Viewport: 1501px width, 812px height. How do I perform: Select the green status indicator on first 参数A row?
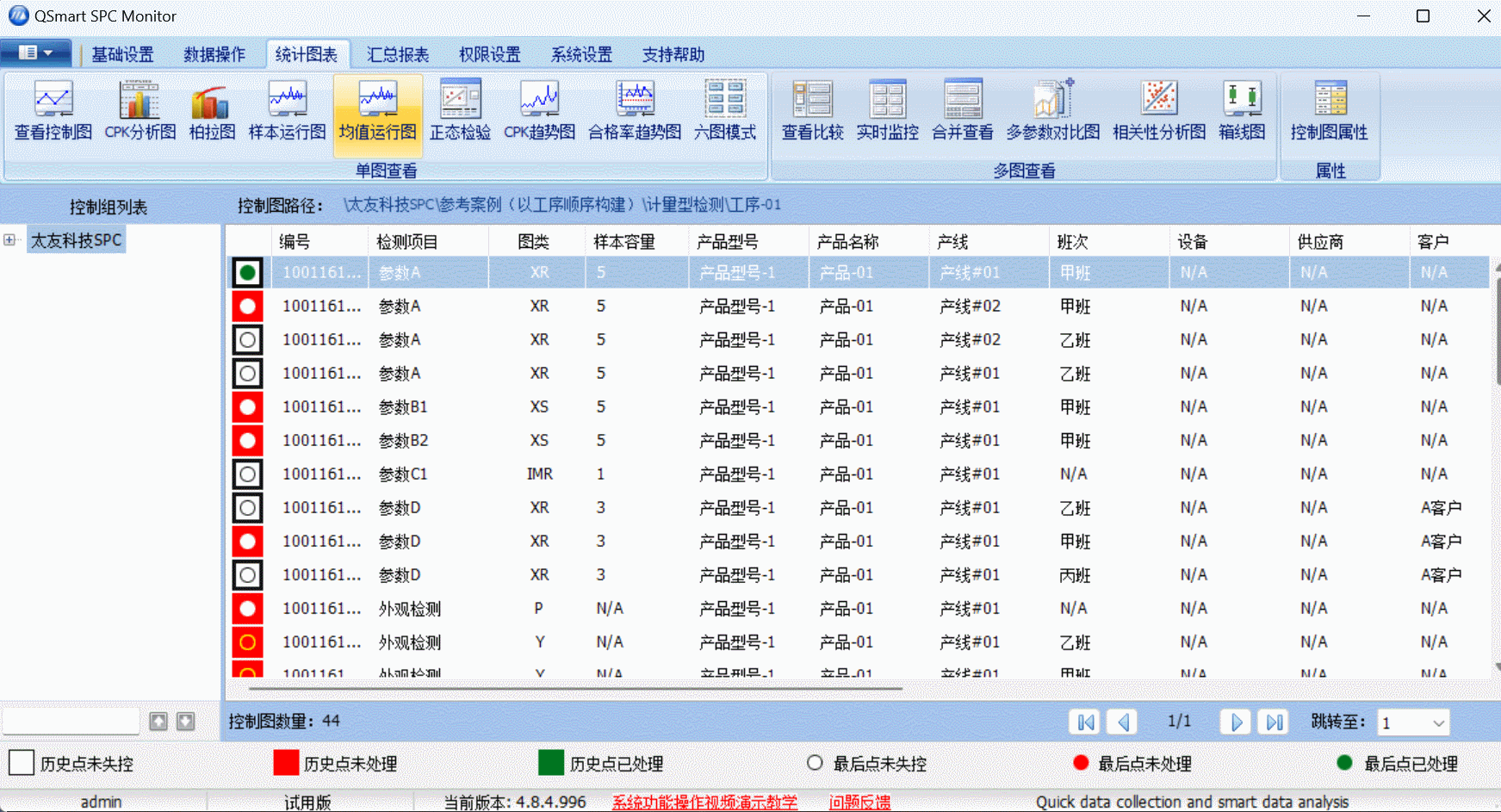pyautogui.click(x=247, y=272)
